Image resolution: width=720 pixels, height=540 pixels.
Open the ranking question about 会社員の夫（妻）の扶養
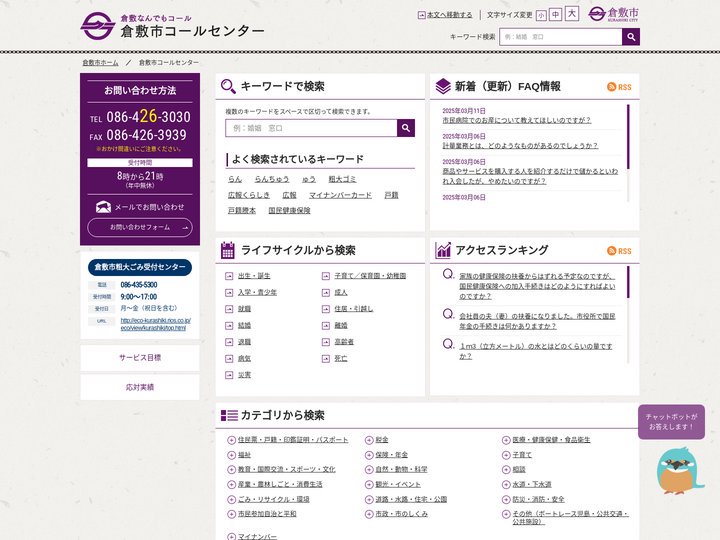click(x=537, y=321)
